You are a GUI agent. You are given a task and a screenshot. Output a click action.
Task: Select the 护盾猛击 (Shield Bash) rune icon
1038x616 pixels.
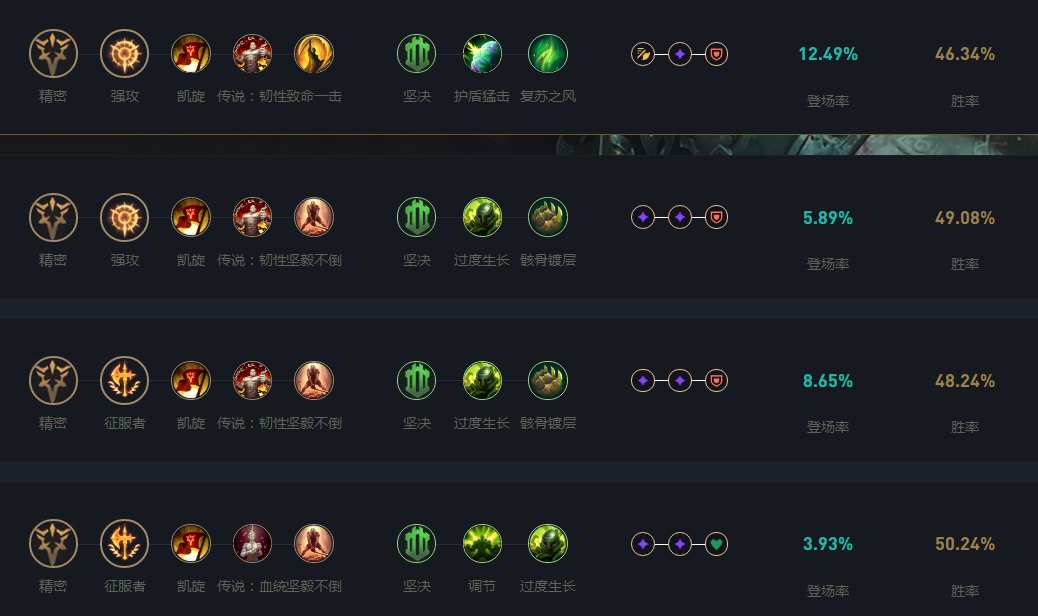(x=482, y=54)
